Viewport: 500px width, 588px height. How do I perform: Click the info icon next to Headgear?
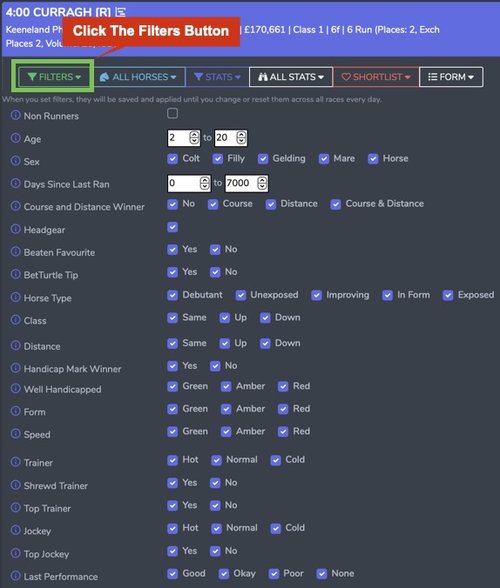click(x=15, y=229)
